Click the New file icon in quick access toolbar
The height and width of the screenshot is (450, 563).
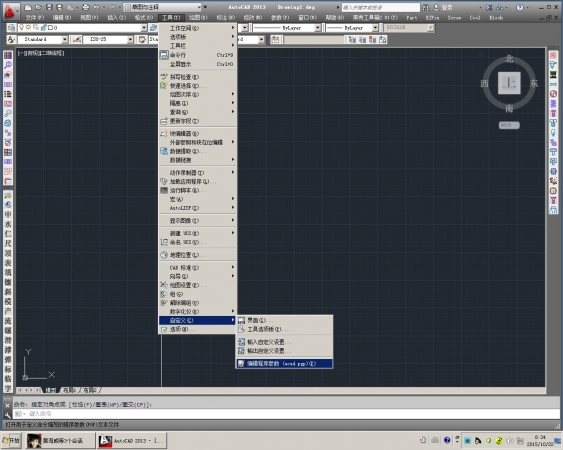(x=28, y=7)
